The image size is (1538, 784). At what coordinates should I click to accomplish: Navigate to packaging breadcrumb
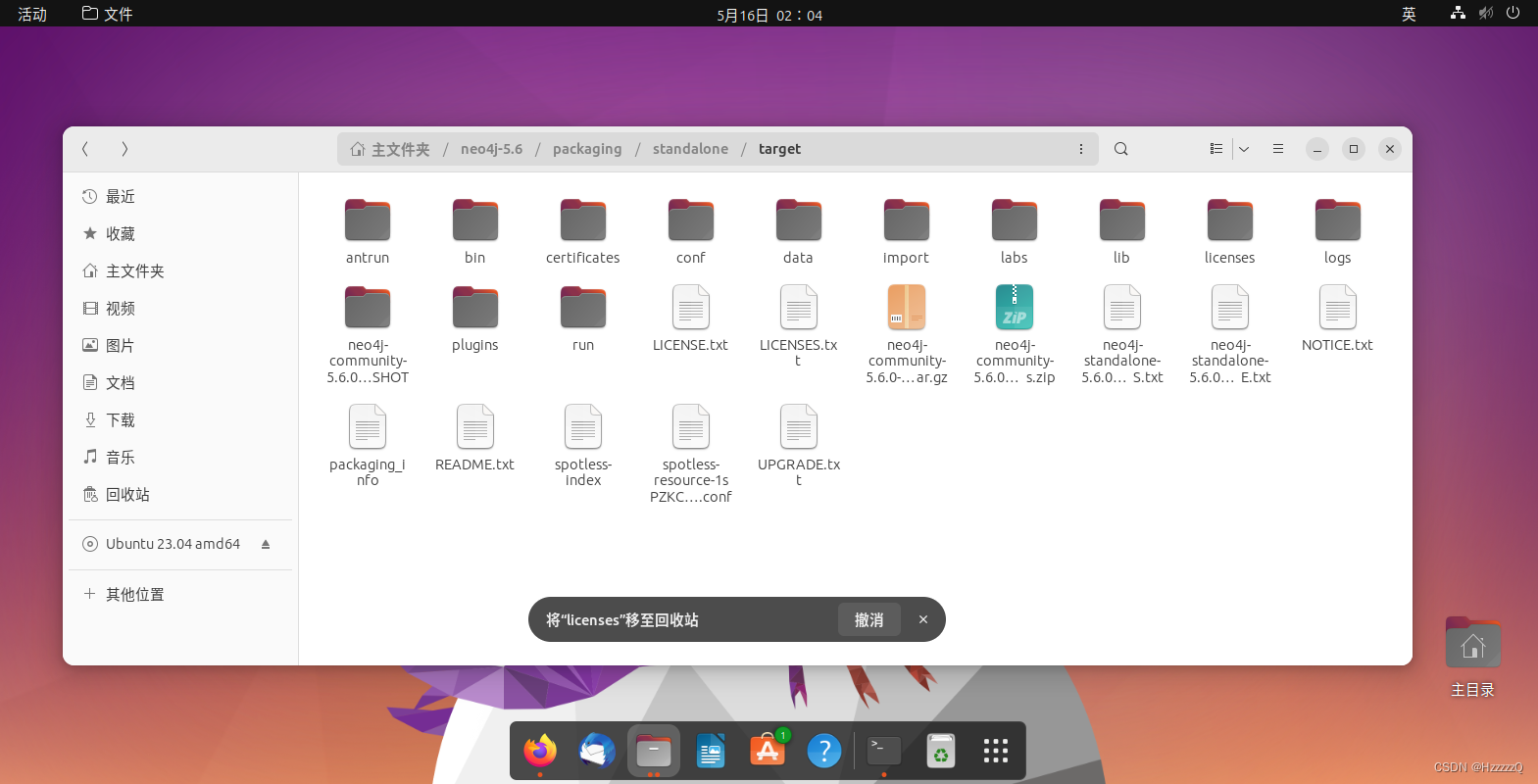[x=587, y=149]
